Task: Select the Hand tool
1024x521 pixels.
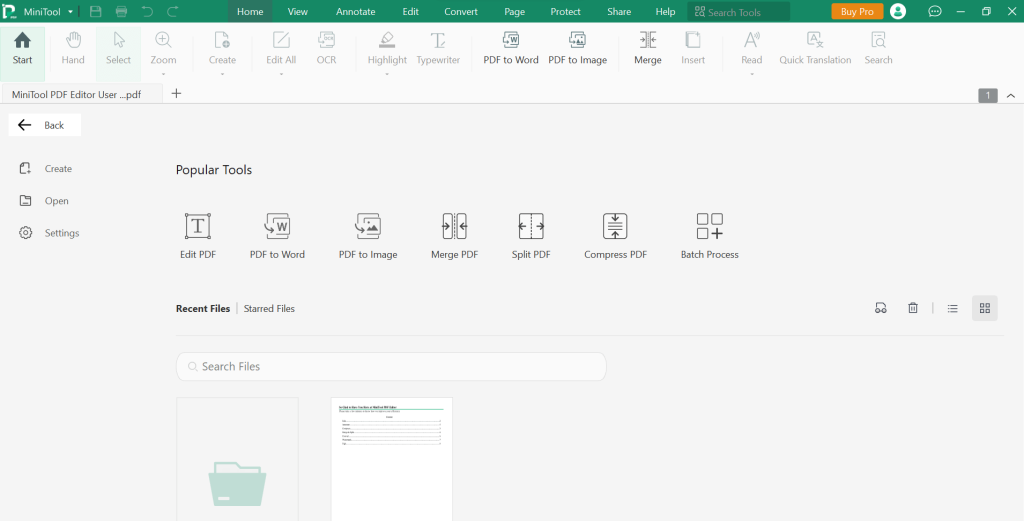Action: [x=73, y=49]
